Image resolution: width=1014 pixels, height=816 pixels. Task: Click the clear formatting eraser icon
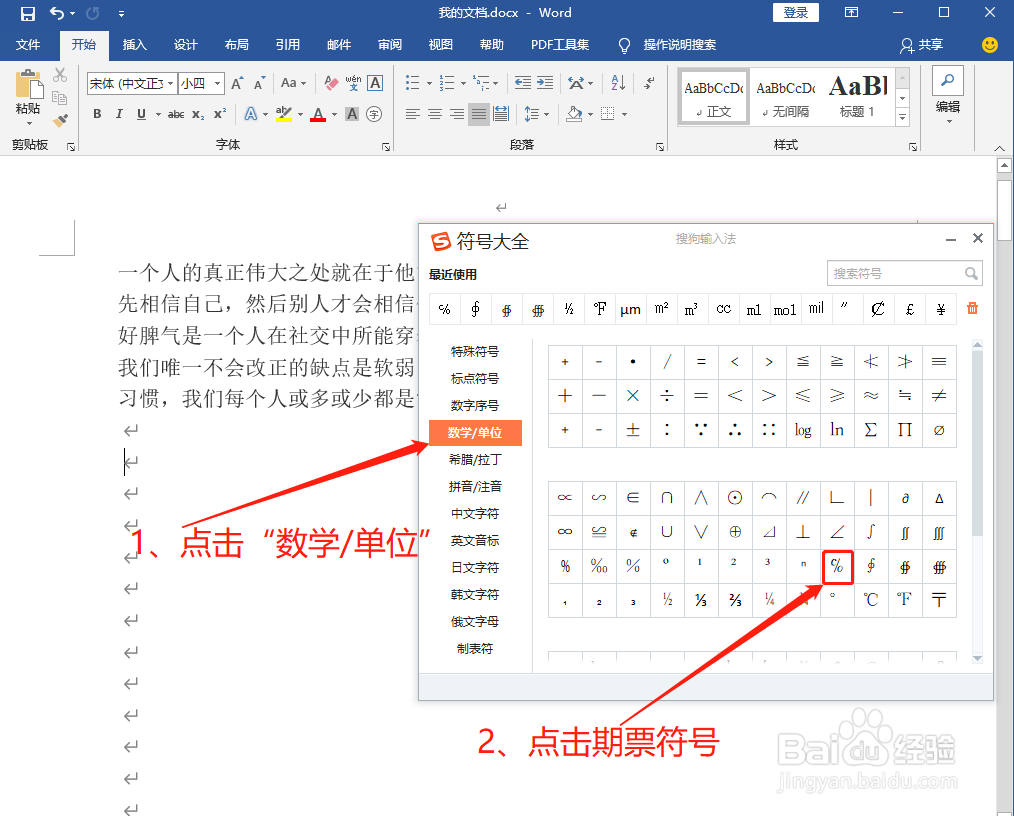click(x=333, y=82)
